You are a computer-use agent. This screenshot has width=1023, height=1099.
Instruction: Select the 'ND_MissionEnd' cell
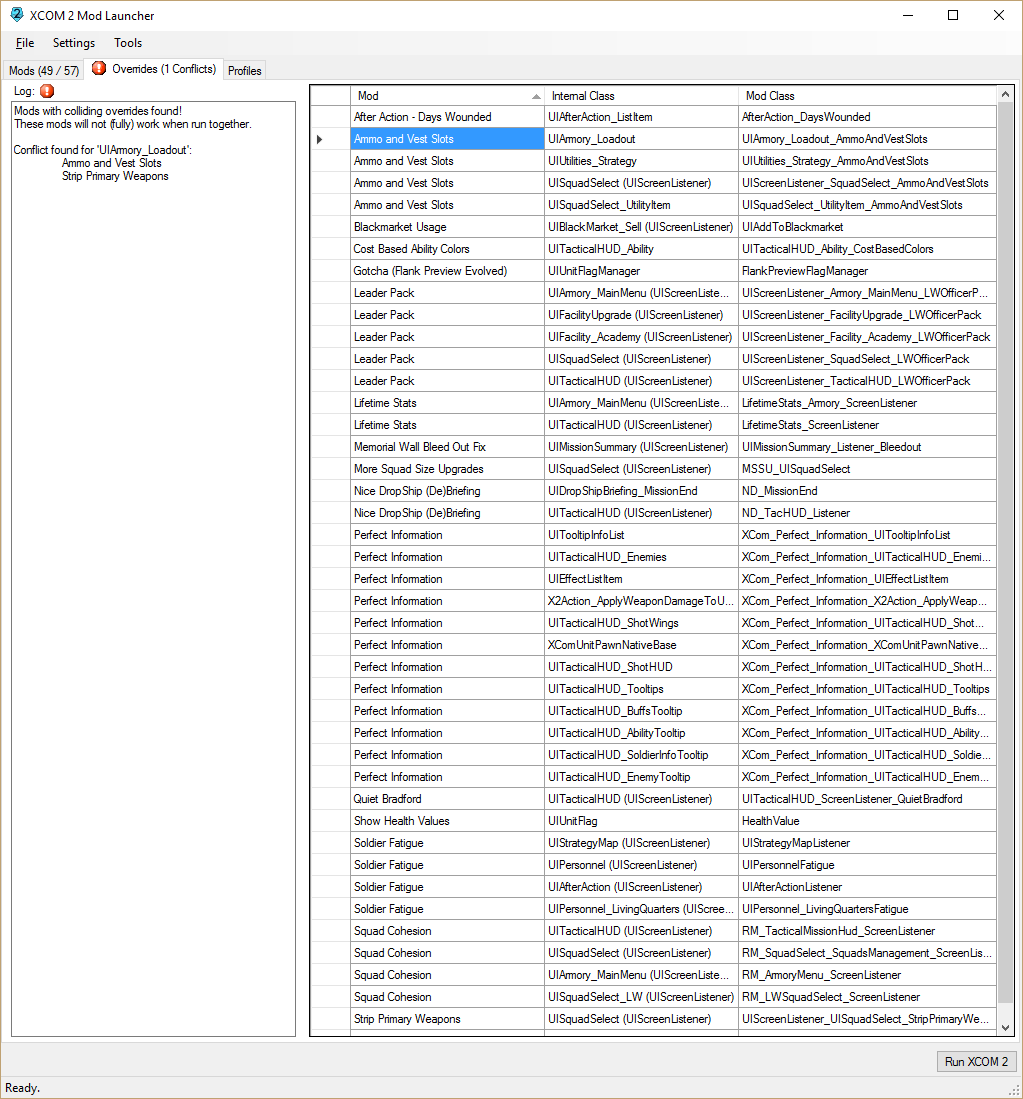click(x=867, y=491)
